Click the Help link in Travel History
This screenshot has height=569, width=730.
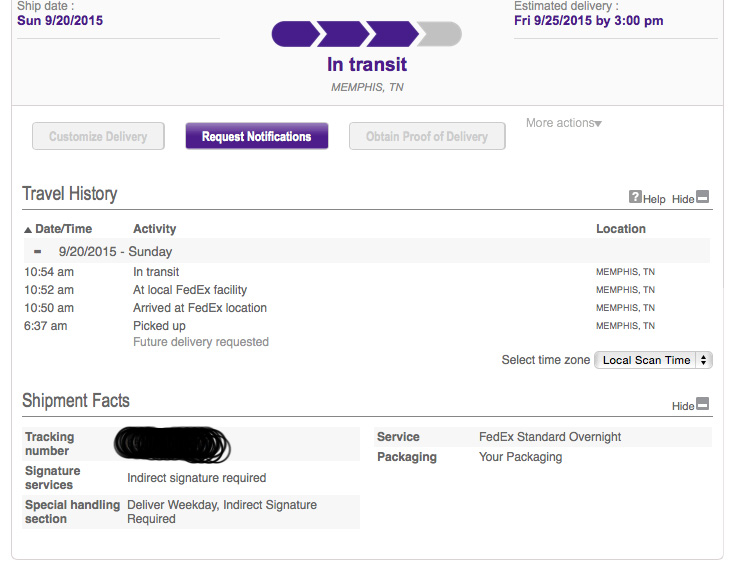tap(654, 199)
